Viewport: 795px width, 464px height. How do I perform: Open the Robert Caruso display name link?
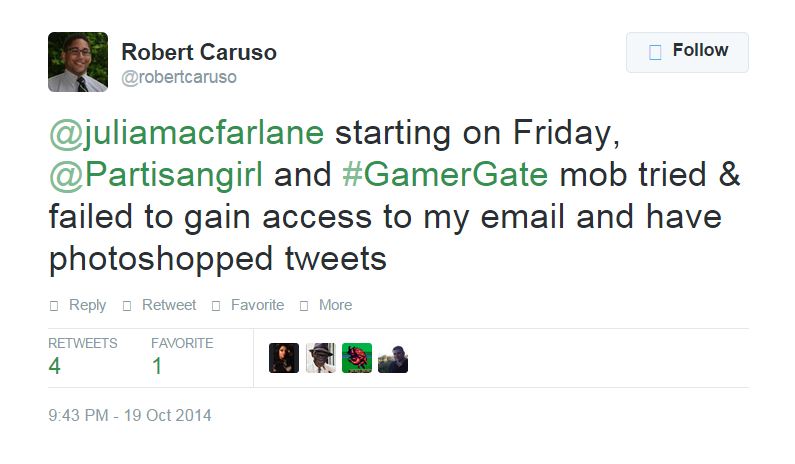tap(199, 52)
